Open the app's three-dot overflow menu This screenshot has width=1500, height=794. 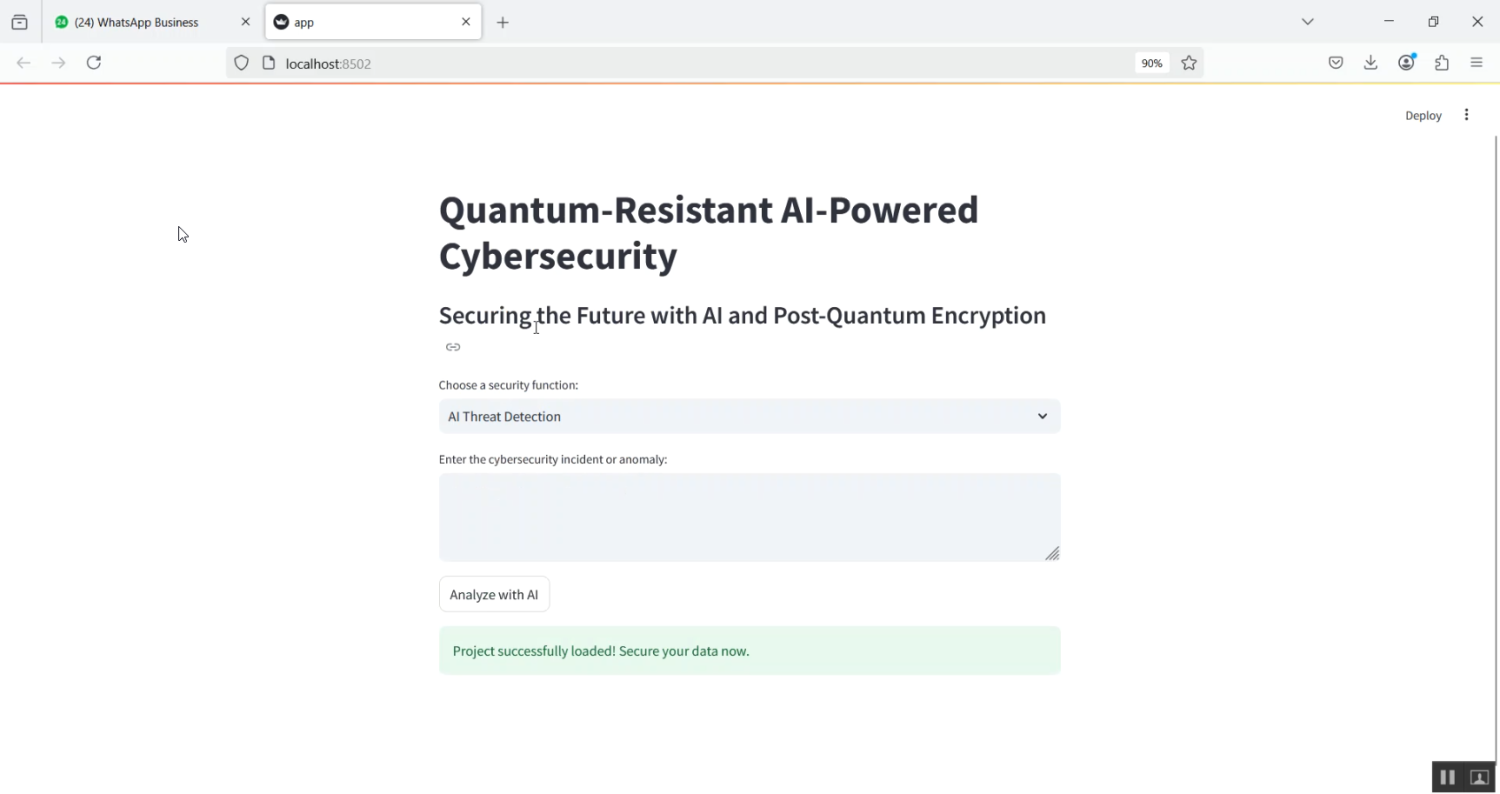point(1466,115)
